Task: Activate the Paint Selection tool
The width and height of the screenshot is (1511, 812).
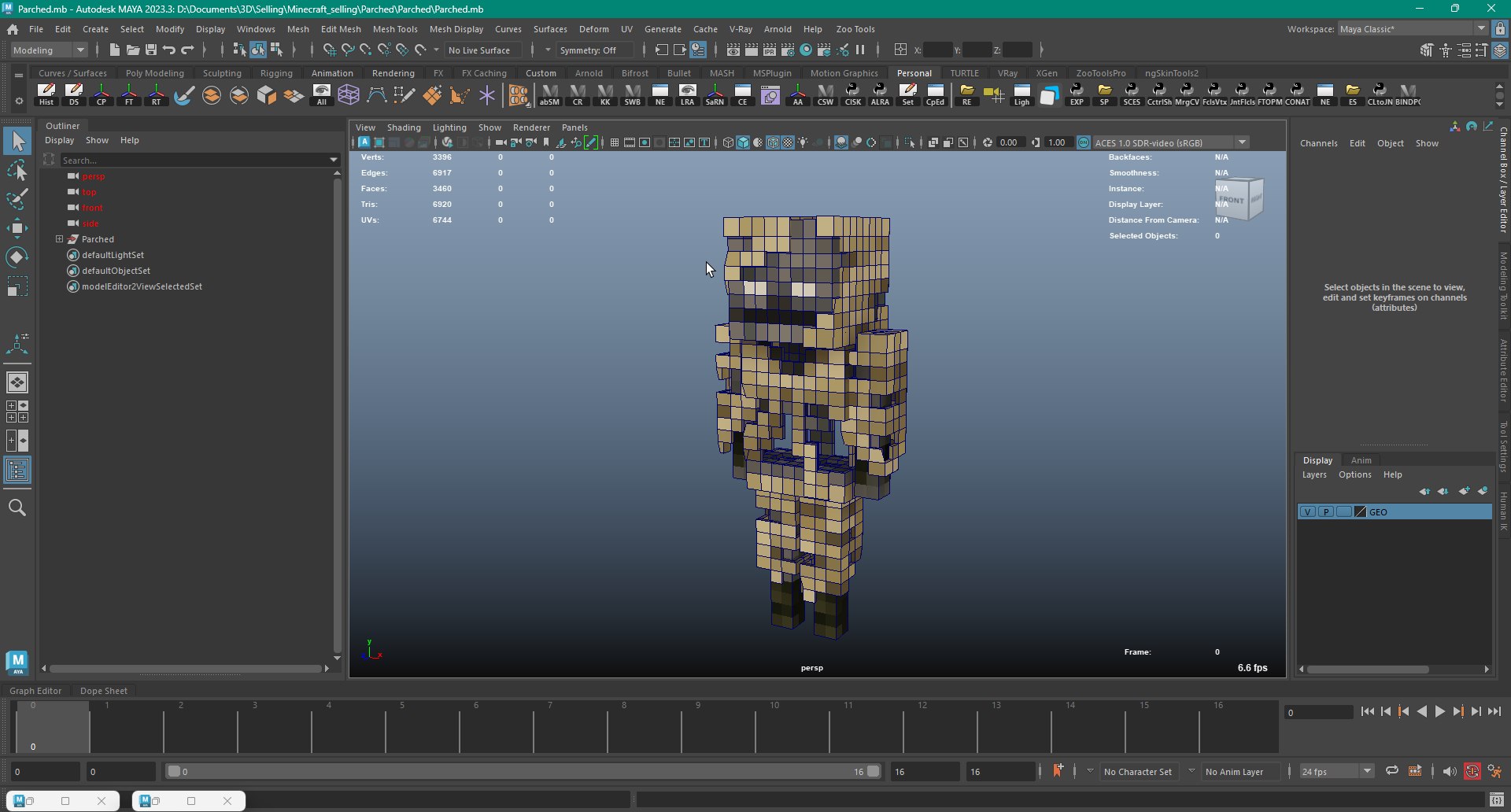Action: click(17, 198)
